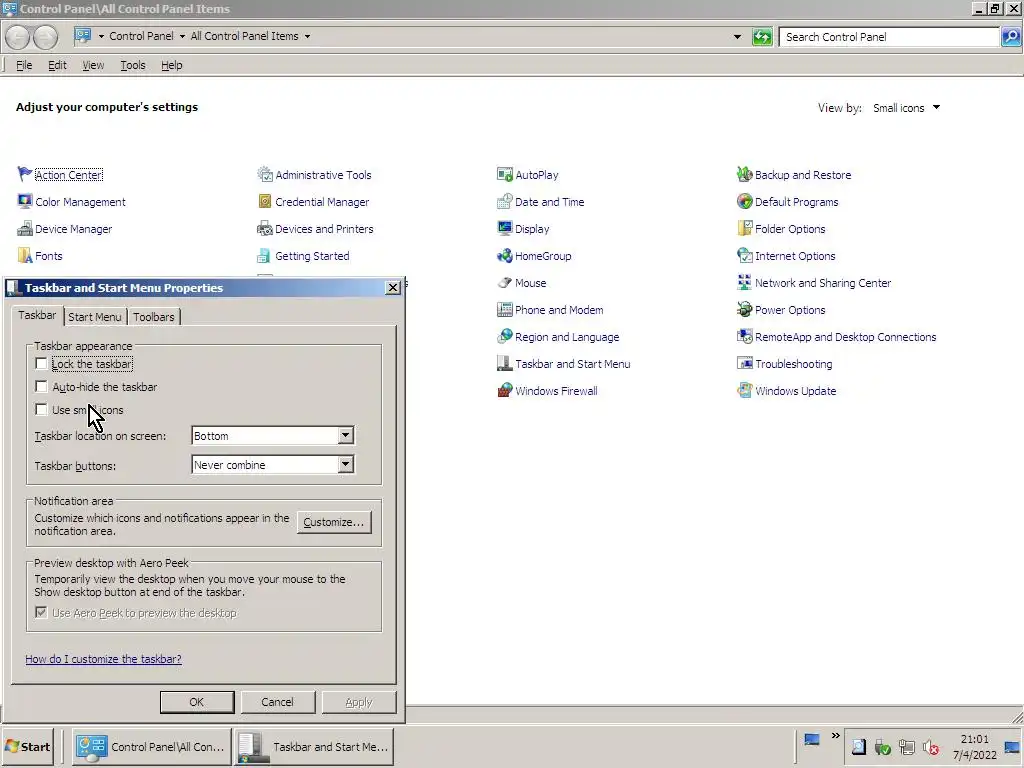Open Default Programs icon
This screenshot has width=1024, height=768.
coord(744,201)
